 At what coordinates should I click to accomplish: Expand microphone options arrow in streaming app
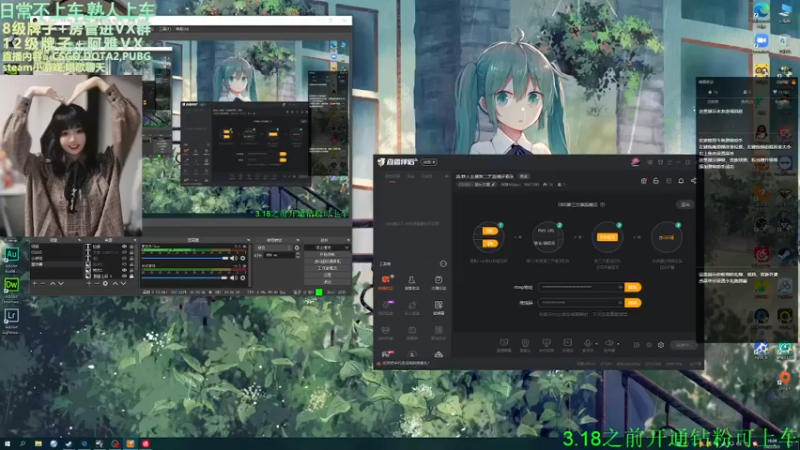click(x=596, y=344)
